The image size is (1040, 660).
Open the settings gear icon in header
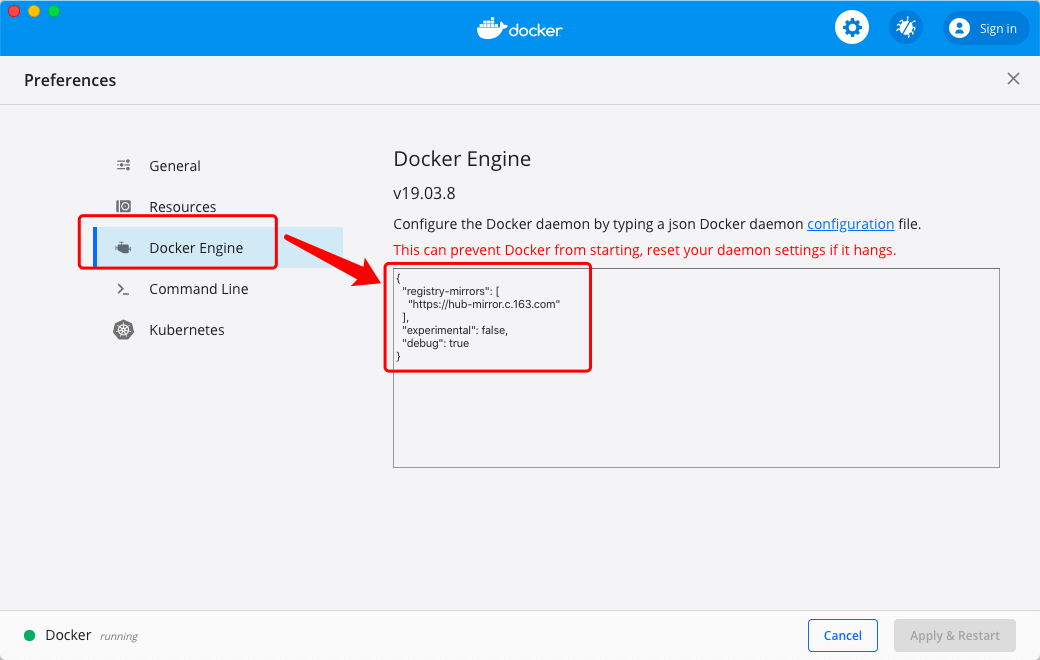[852, 28]
